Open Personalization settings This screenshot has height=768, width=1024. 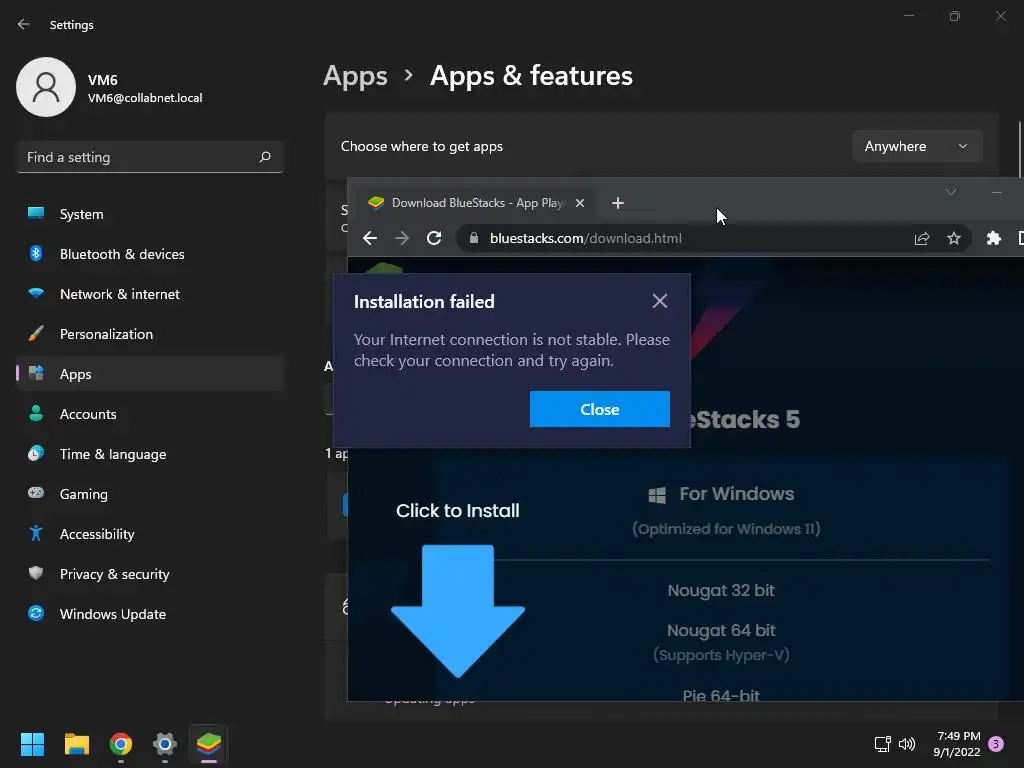click(x=150, y=334)
